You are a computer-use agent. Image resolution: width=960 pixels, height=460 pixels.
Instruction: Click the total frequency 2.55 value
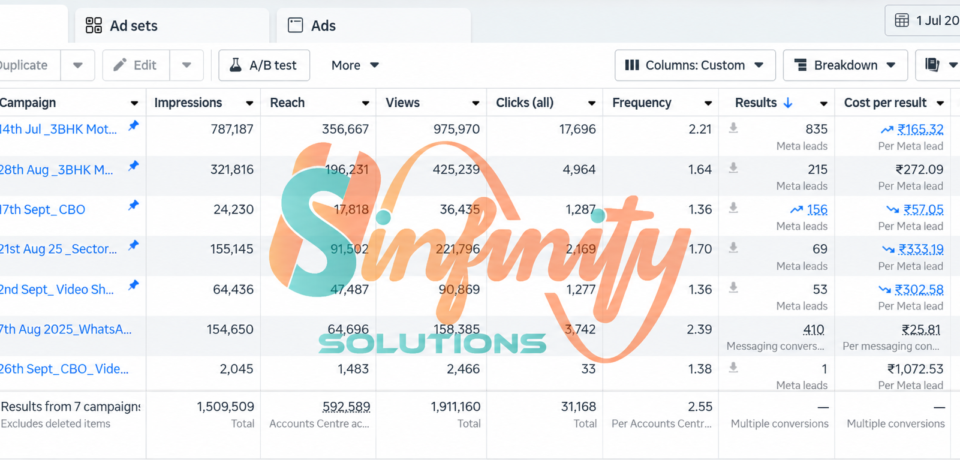click(x=700, y=406)
